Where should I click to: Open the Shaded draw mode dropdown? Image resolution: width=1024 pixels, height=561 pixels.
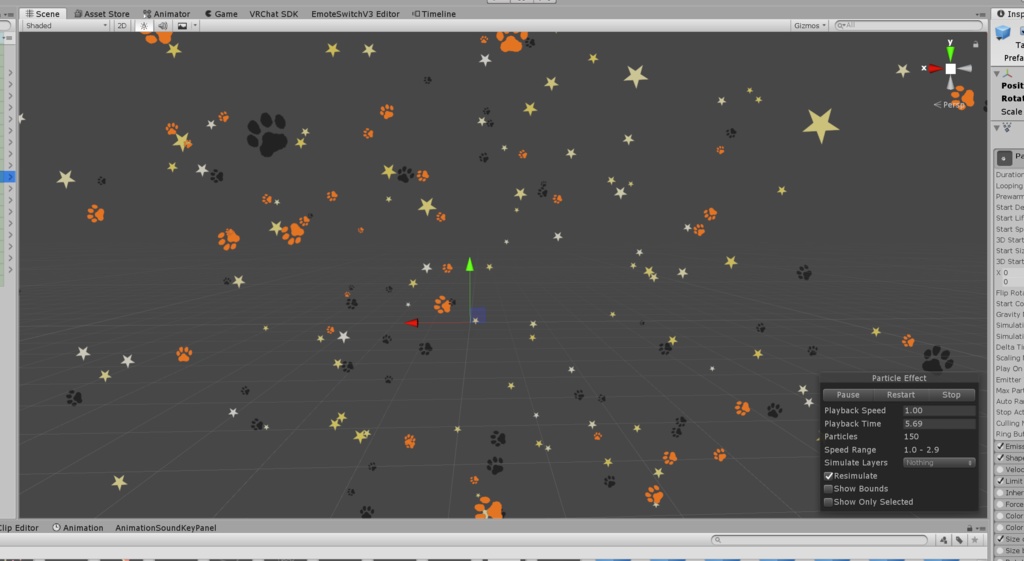[x=65, y=25]
